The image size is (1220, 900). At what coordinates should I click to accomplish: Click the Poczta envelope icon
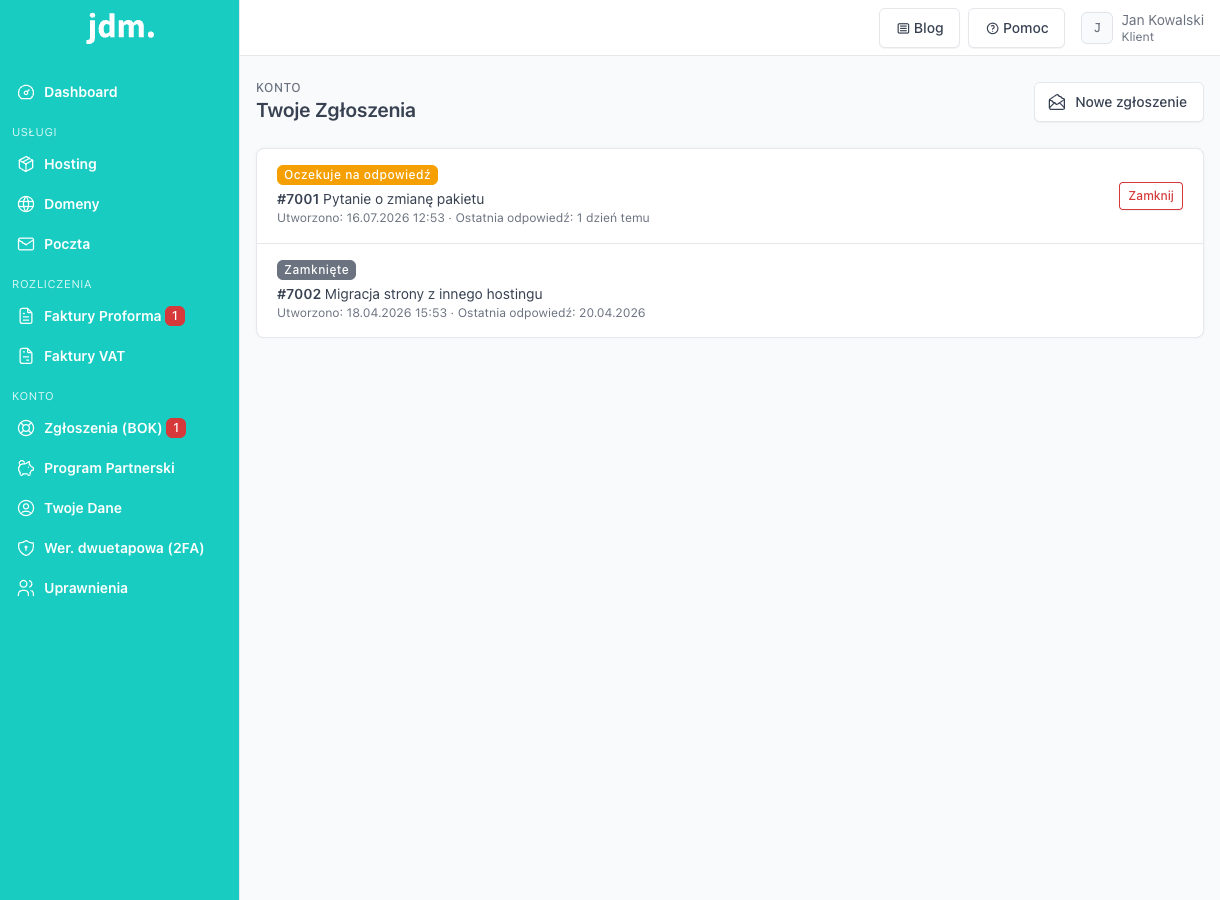(x=26, y=244)
